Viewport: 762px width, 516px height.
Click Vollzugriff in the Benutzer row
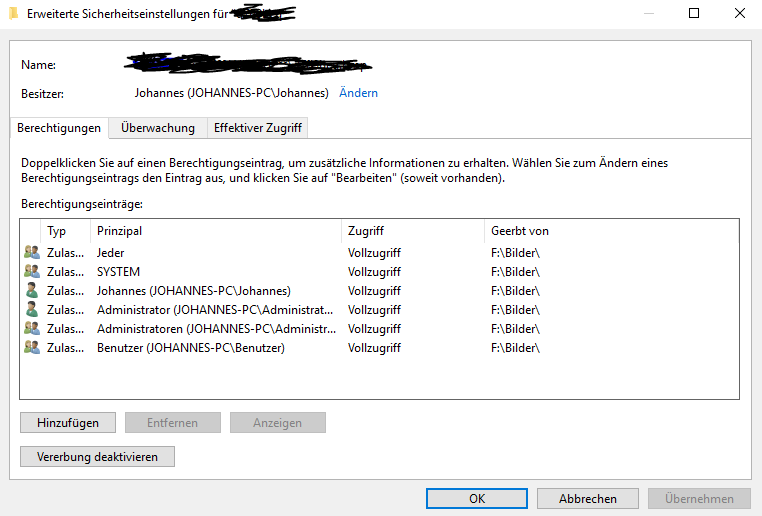[374, 348]
